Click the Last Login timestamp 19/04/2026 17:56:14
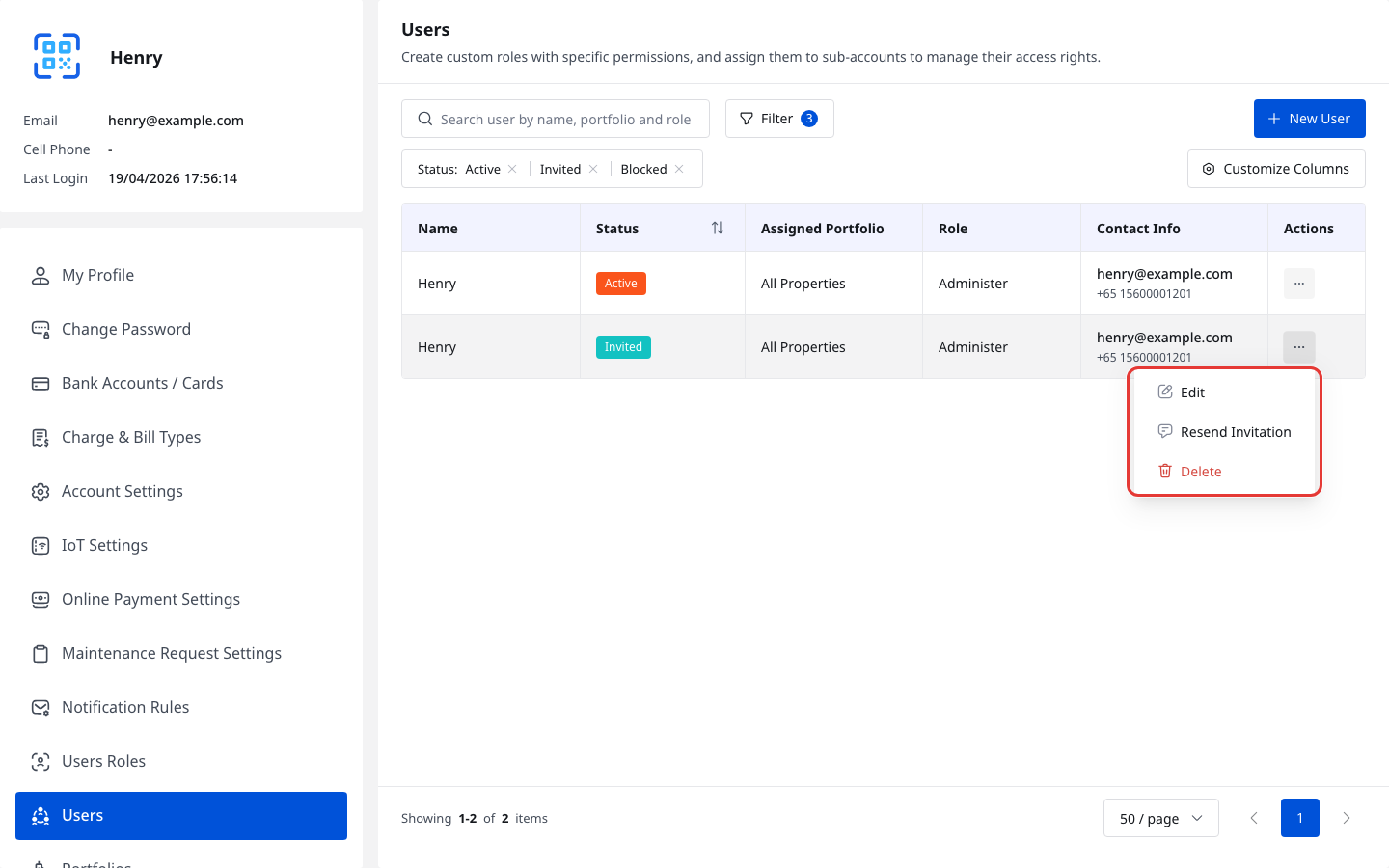 173,178
